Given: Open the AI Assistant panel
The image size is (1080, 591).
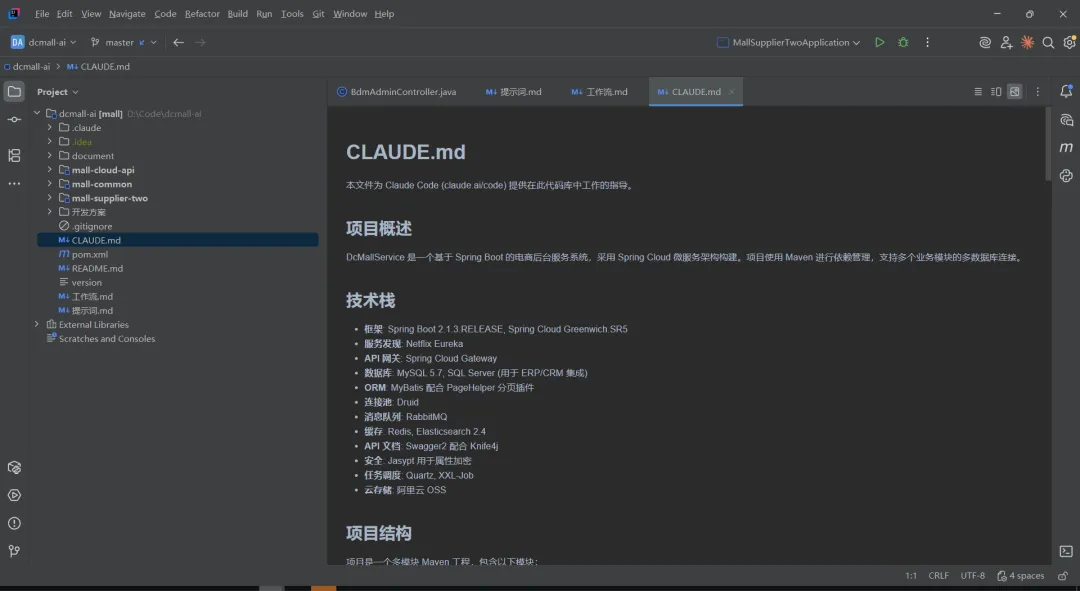Looking at the screenshot, I should point(1066,120).
